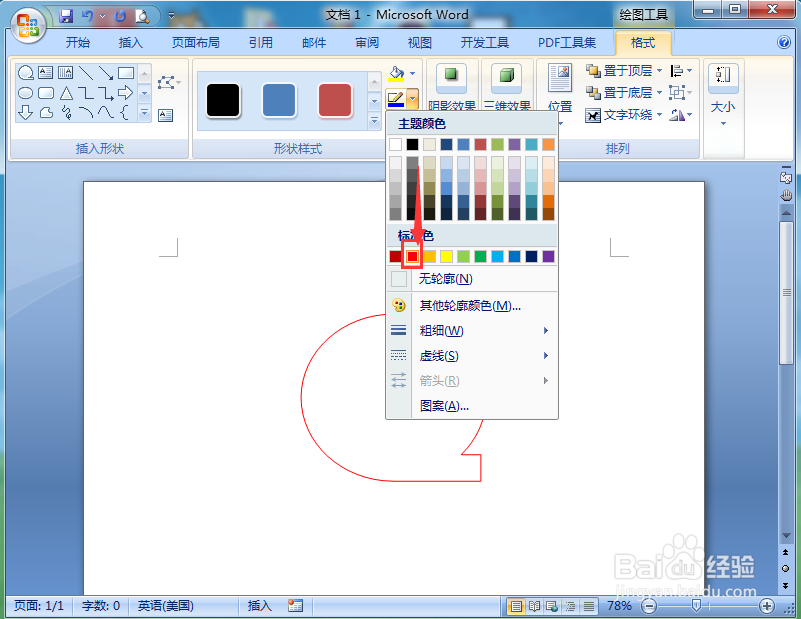This screenshot has width=801, height=619.
Task: Click the zoom slider handle
Action: tap(696, 606)
